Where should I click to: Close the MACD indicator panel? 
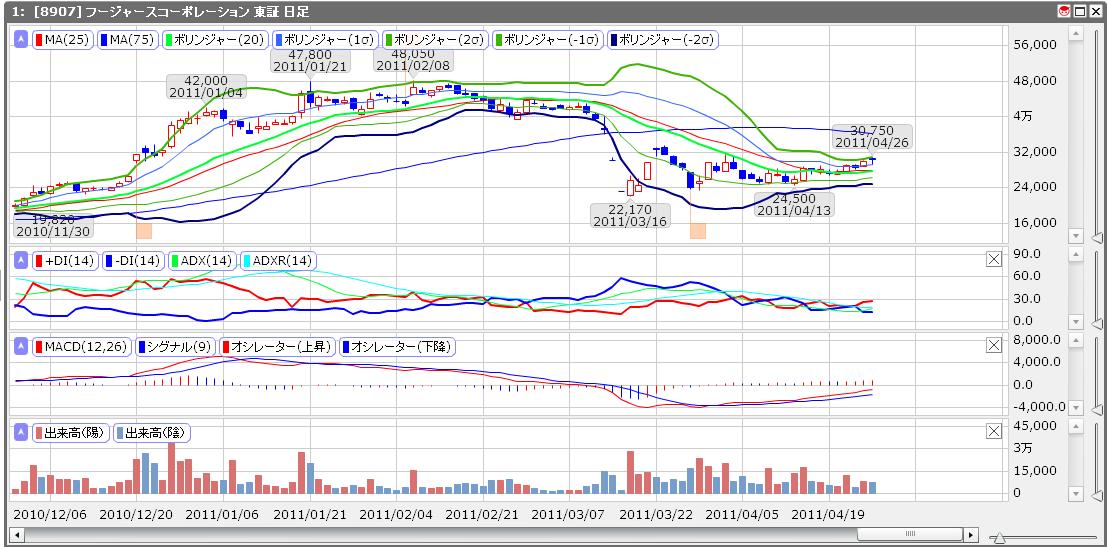pos(993,345)
